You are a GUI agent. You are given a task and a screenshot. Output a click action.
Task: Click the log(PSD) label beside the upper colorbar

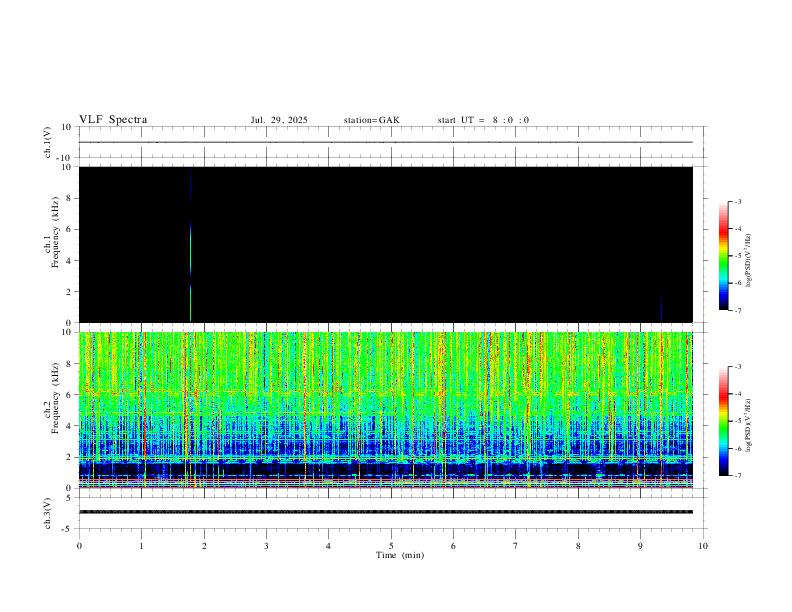click(x=748, y=260)
